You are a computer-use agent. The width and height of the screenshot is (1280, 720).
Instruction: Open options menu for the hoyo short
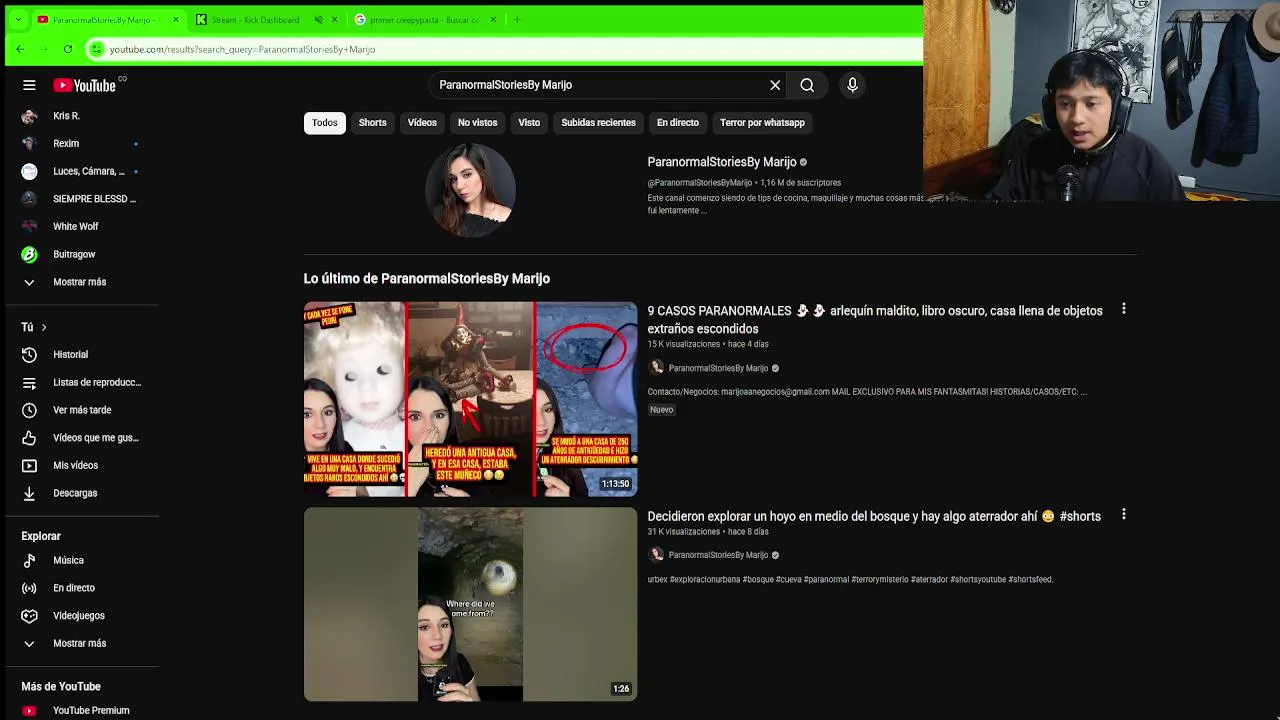click(x=1124, y=515)
